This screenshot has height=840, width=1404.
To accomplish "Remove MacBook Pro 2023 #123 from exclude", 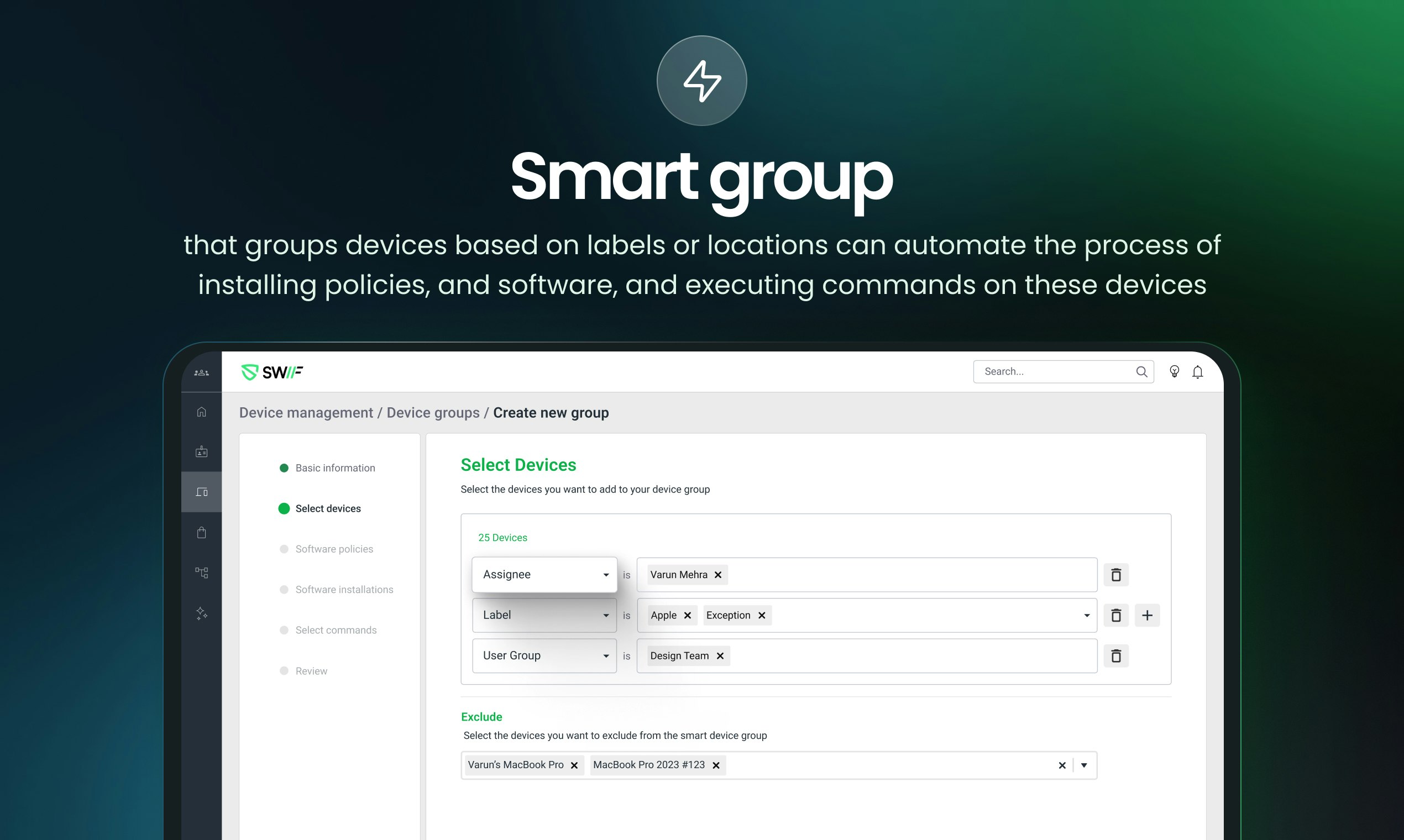I will (x=716, y=765).
